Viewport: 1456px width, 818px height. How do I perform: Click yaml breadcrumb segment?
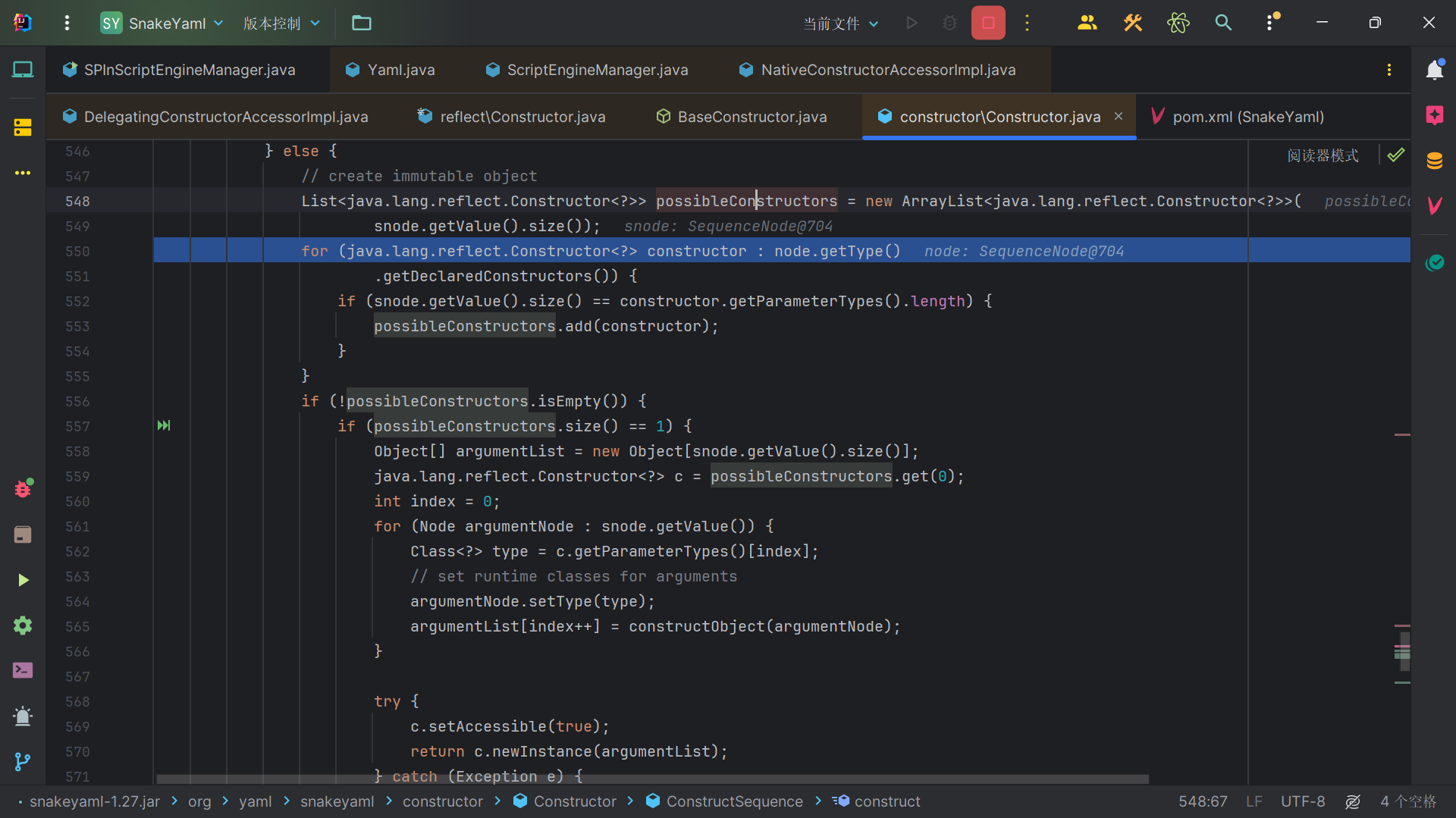pyautogui.click(x=255, y=801)
